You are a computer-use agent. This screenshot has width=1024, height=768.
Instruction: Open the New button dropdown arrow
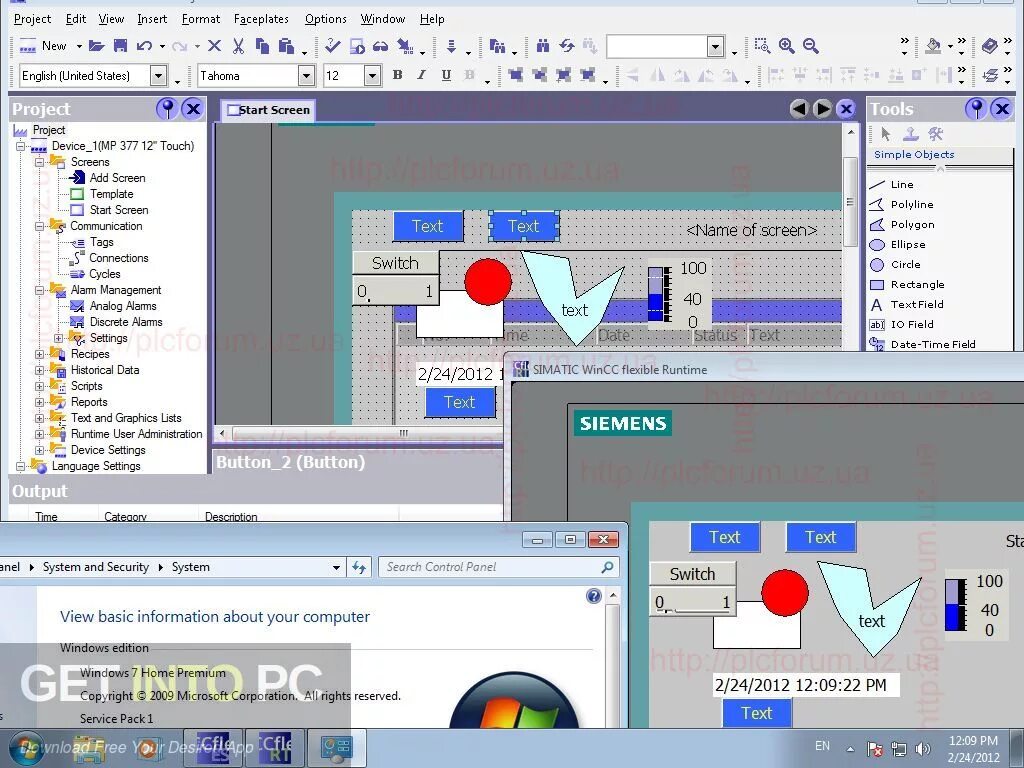79,46
